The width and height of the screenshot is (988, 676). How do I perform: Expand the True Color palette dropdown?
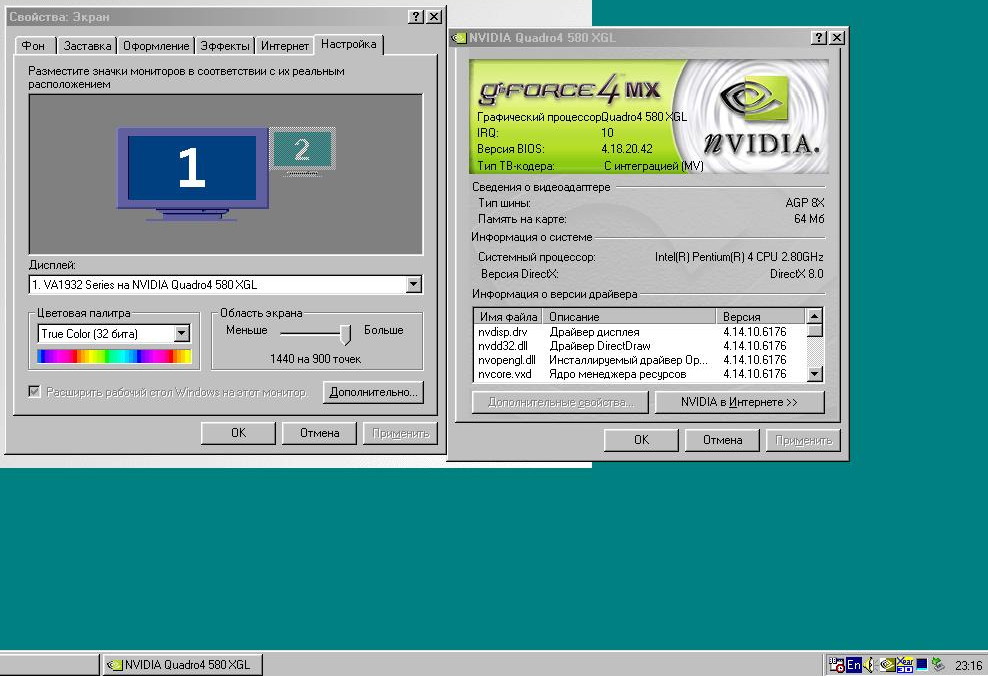tap(181, 333)
